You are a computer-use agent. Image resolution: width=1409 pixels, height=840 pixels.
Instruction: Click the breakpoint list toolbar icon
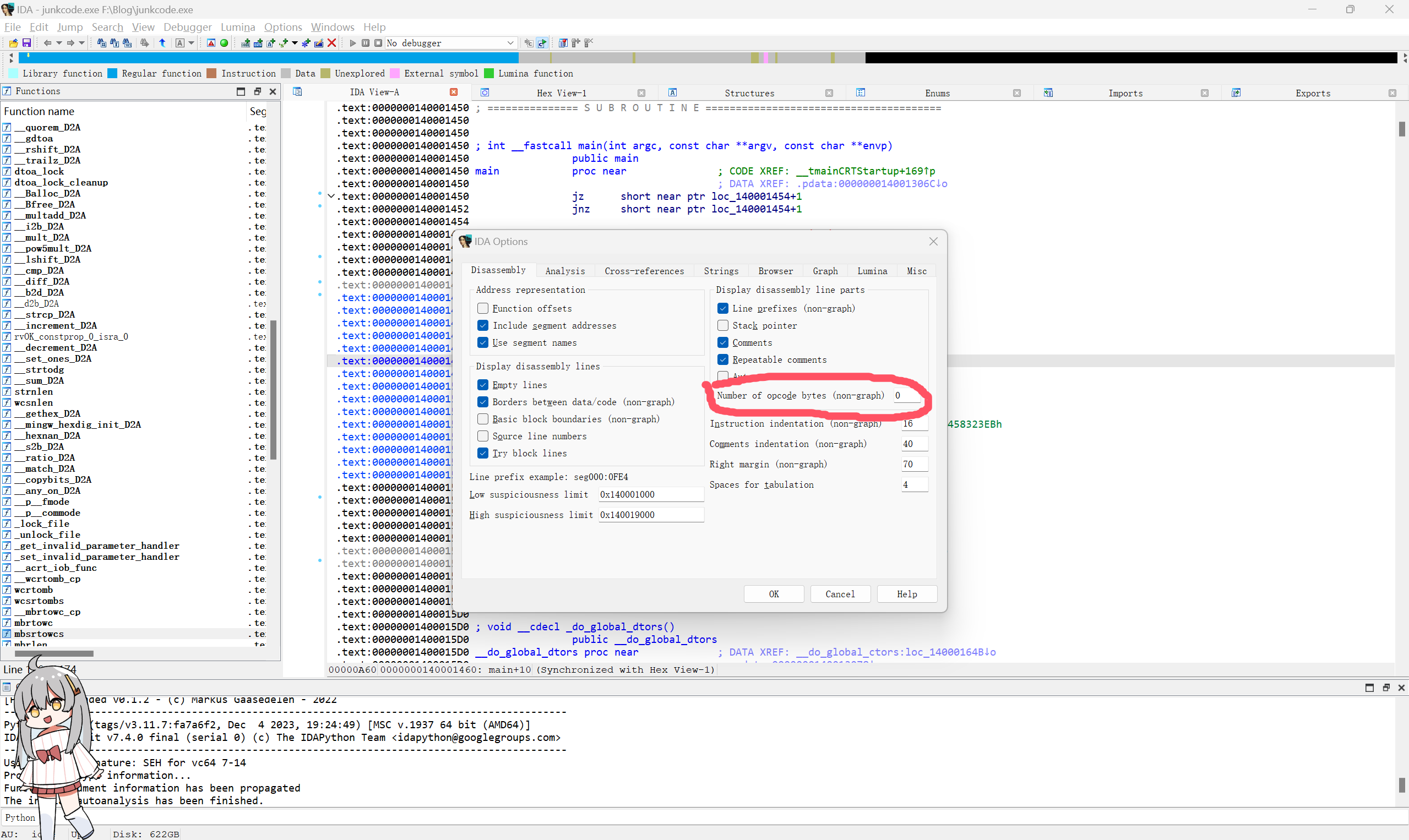point(563,43)
